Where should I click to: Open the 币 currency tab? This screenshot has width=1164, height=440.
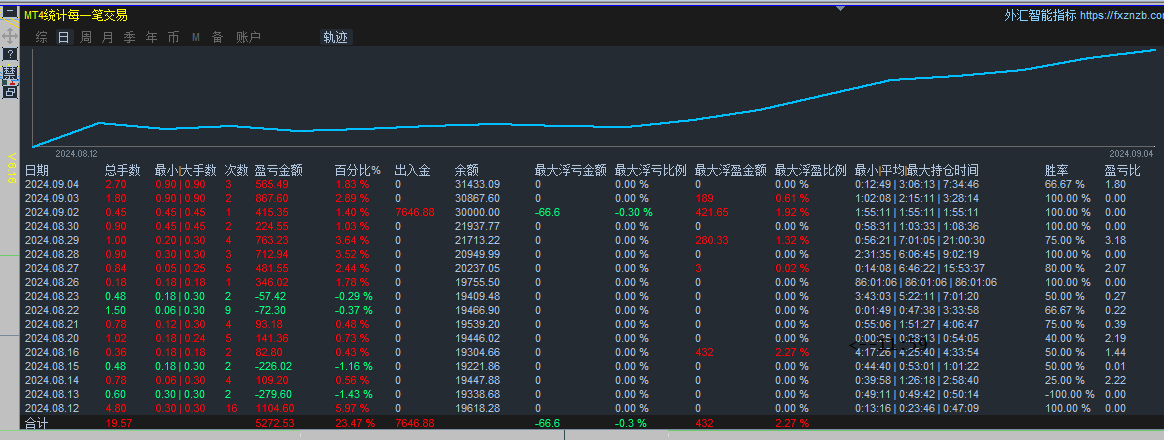pos(173,37)
